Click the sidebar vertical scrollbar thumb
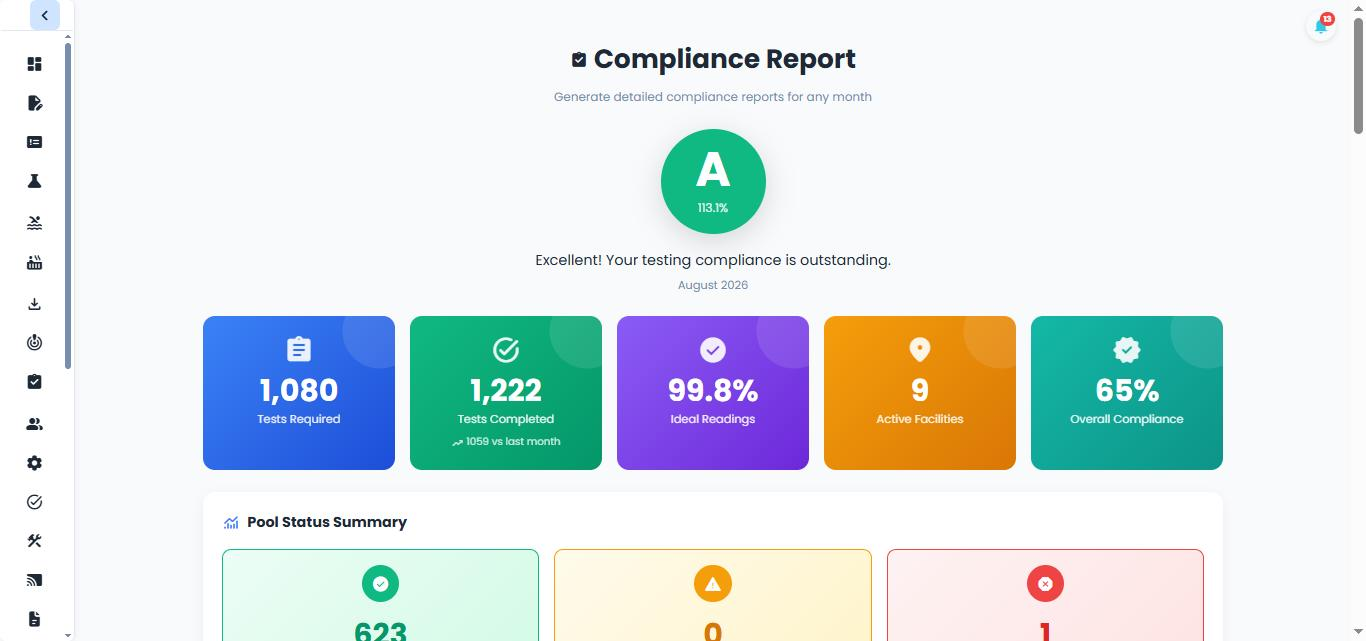Viewport: 1366px width, 641px height. (x=67, y=205)
